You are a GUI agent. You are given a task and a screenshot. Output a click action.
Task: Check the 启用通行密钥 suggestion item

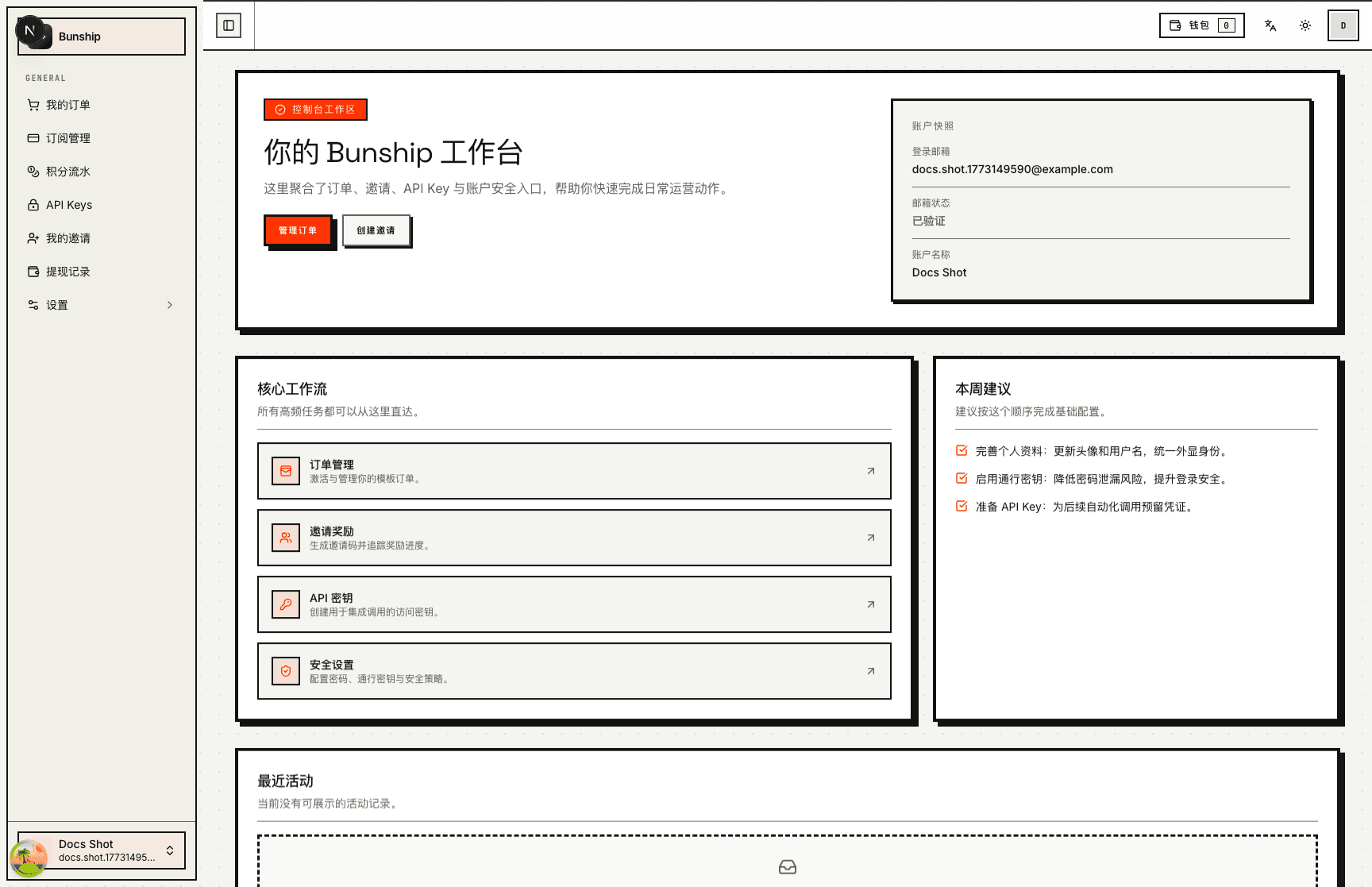962,478
